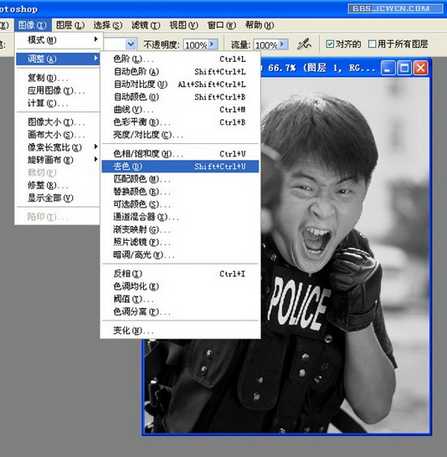Open the 滤镜 (Filter) menu

point(146,25)
